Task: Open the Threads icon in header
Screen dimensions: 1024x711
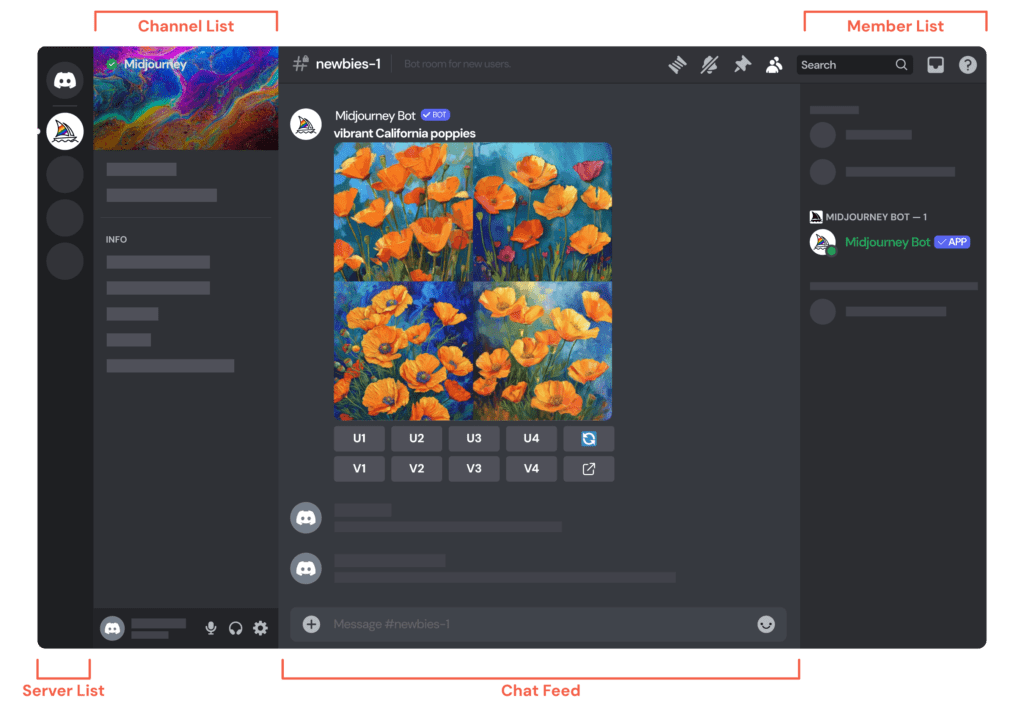Action: coord(678,65)
